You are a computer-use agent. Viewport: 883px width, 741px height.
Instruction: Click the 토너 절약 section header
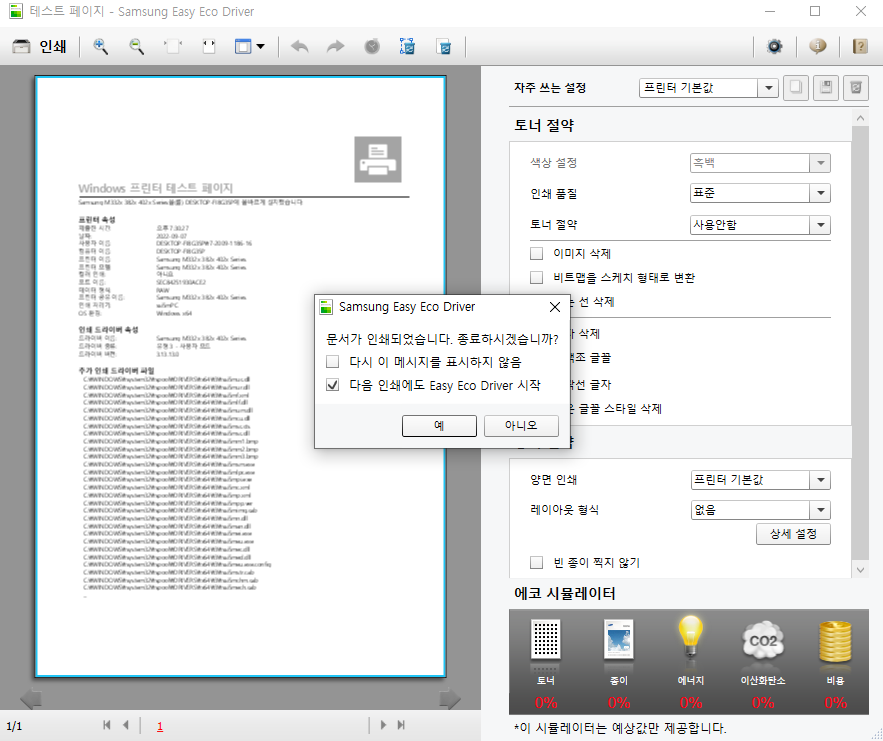[x=544, y=125]
